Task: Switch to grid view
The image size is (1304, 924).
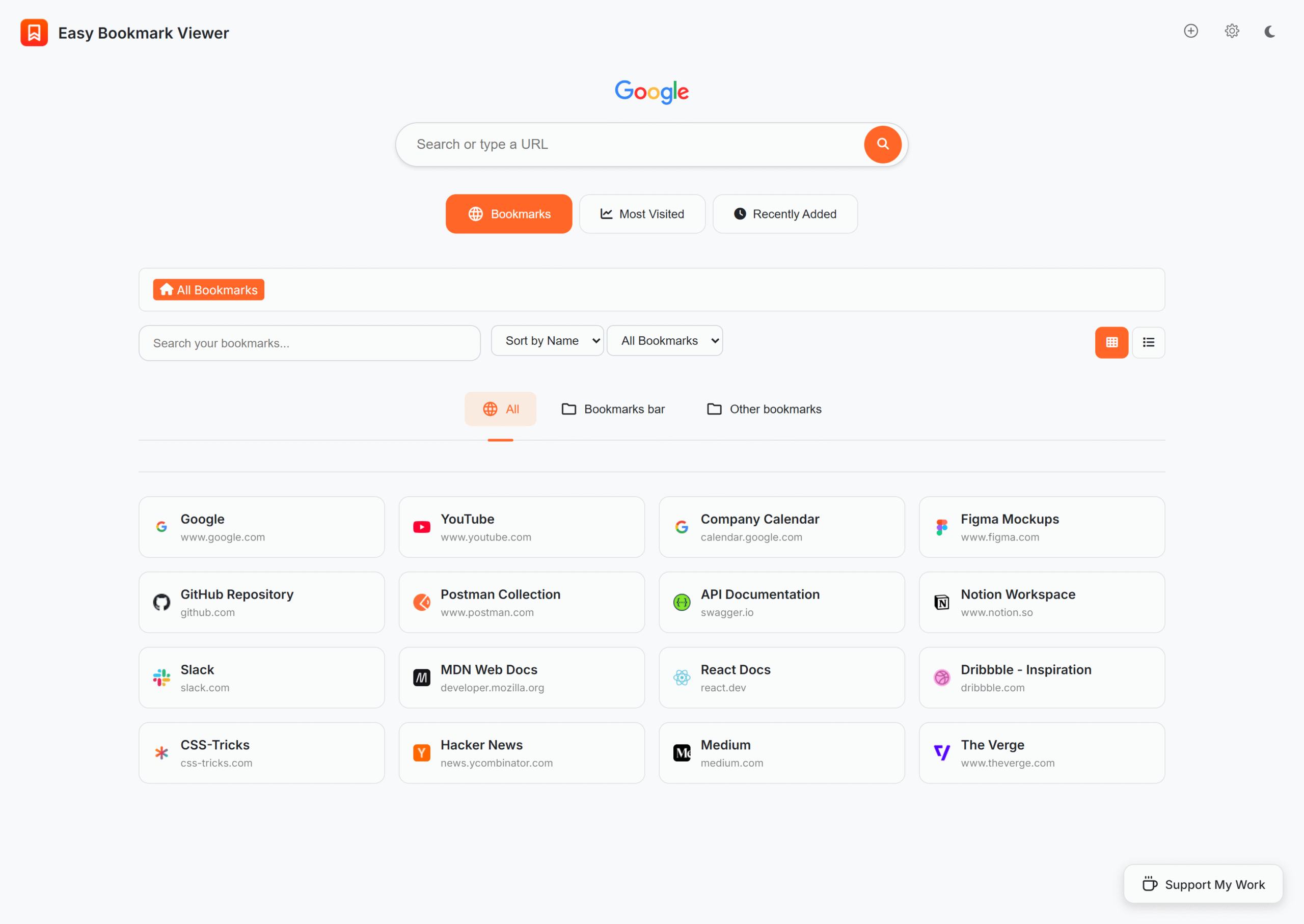Action: (x=1111, y=342)
